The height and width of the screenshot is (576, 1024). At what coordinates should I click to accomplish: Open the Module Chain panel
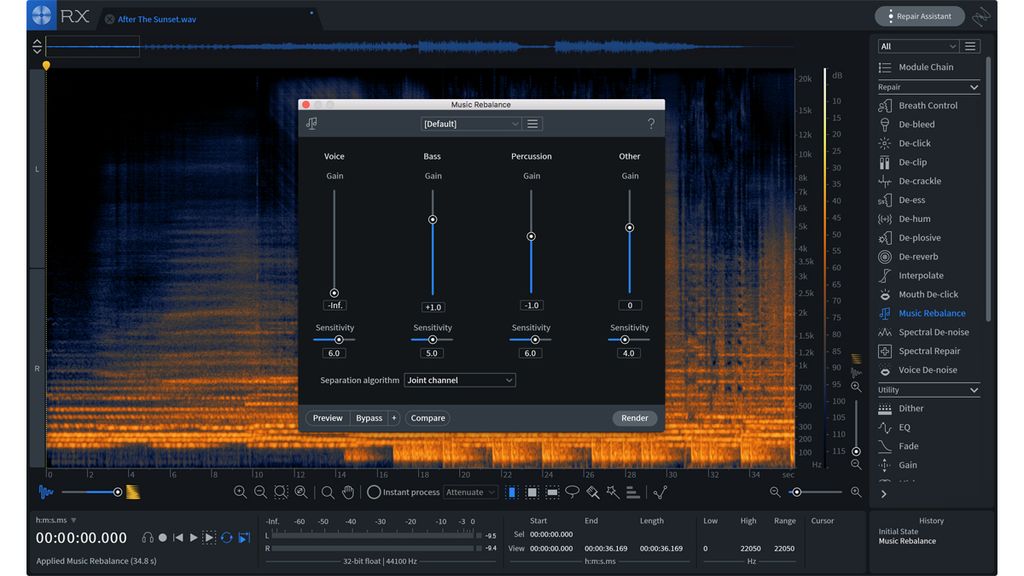tap(925, 67)
